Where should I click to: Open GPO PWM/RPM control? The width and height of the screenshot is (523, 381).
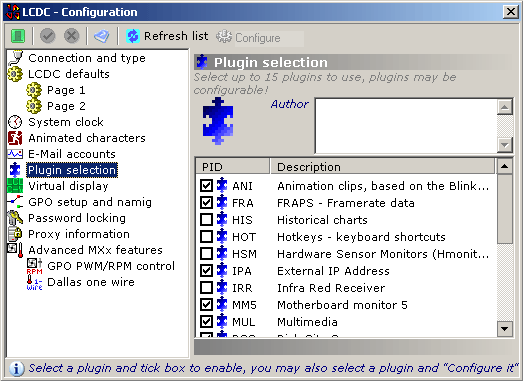[x=111, y=266]
